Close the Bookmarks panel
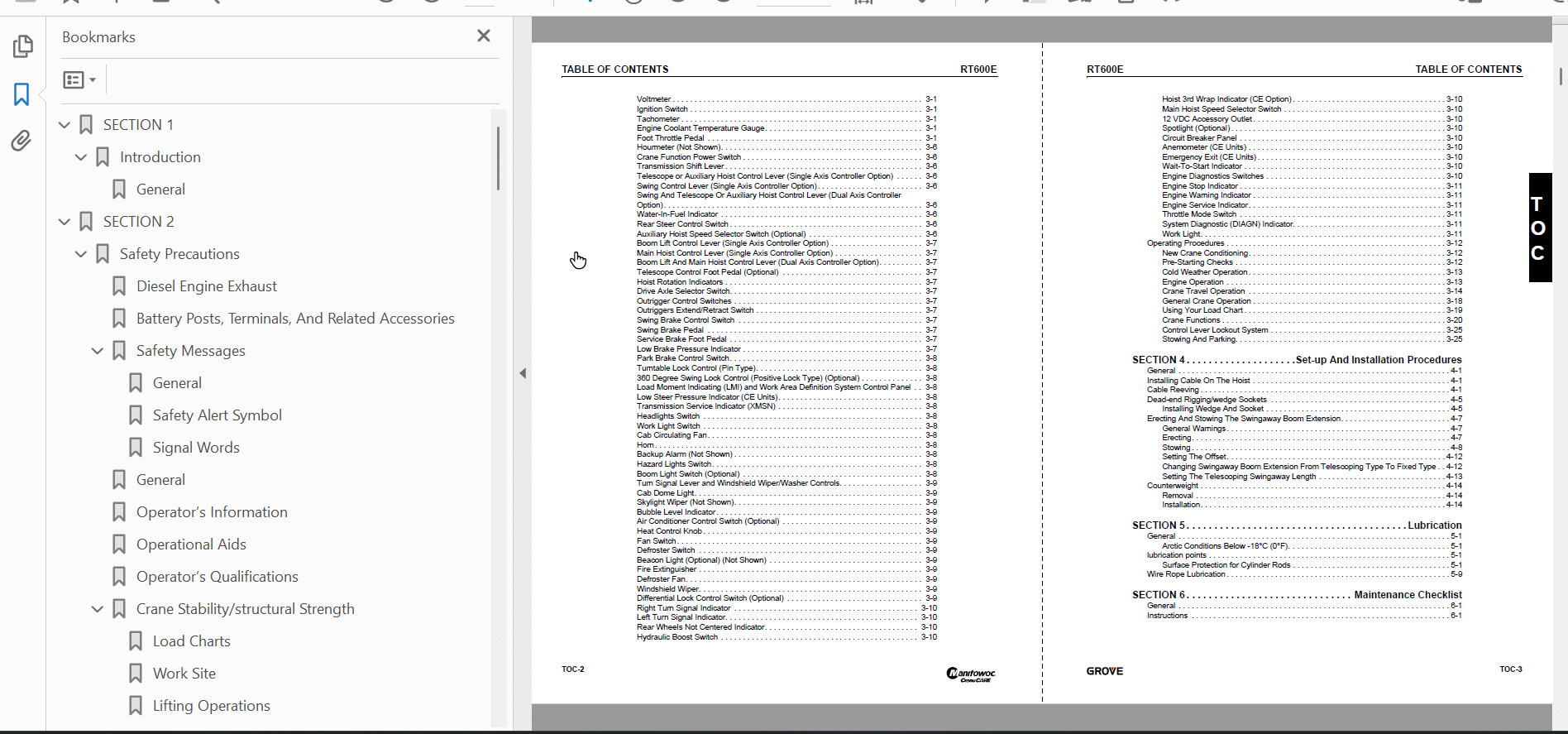This screenshot has height=734, width=1568. pos(484,36)
